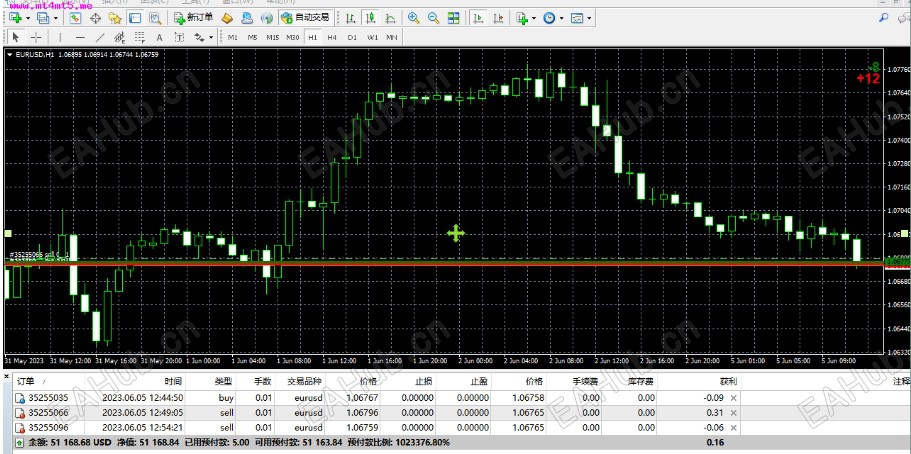This screenshot has height=454, width=911.
Task: Toggle chart shift icon
Action: pos(498,18)
